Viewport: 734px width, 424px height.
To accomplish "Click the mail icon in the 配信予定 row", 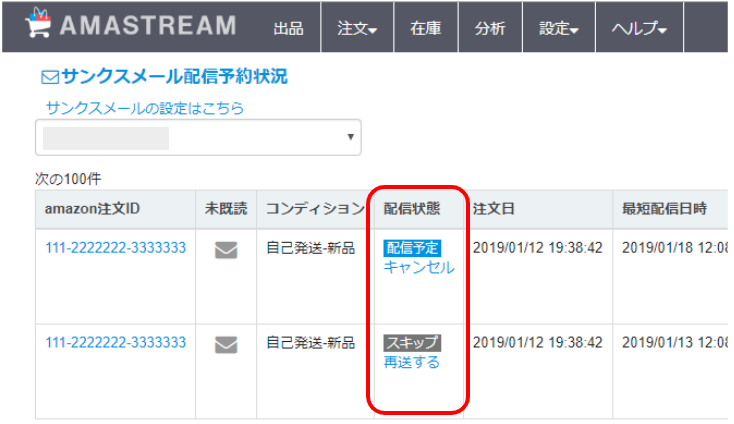I will 226,250.
